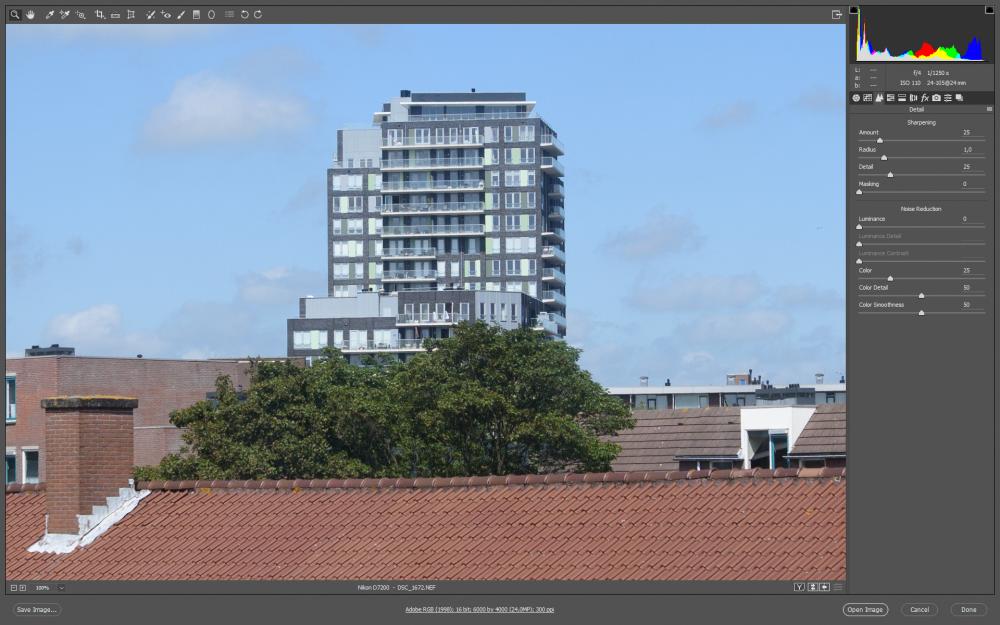Select the Red Eye Removal tool

(x=166, y=14)
